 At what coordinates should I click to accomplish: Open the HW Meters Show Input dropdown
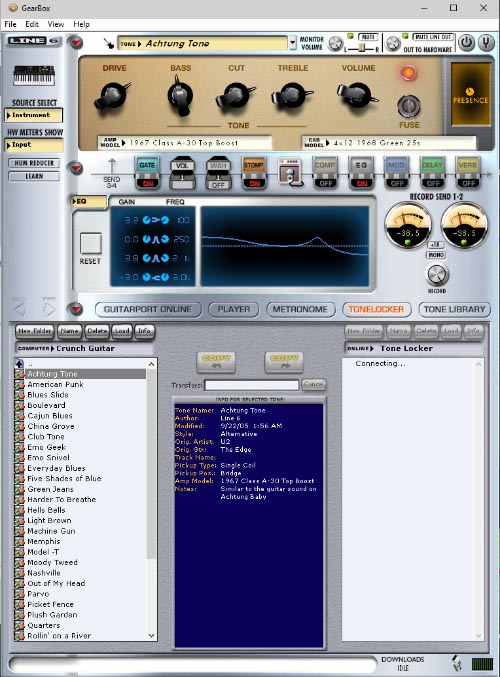(34, 145)
